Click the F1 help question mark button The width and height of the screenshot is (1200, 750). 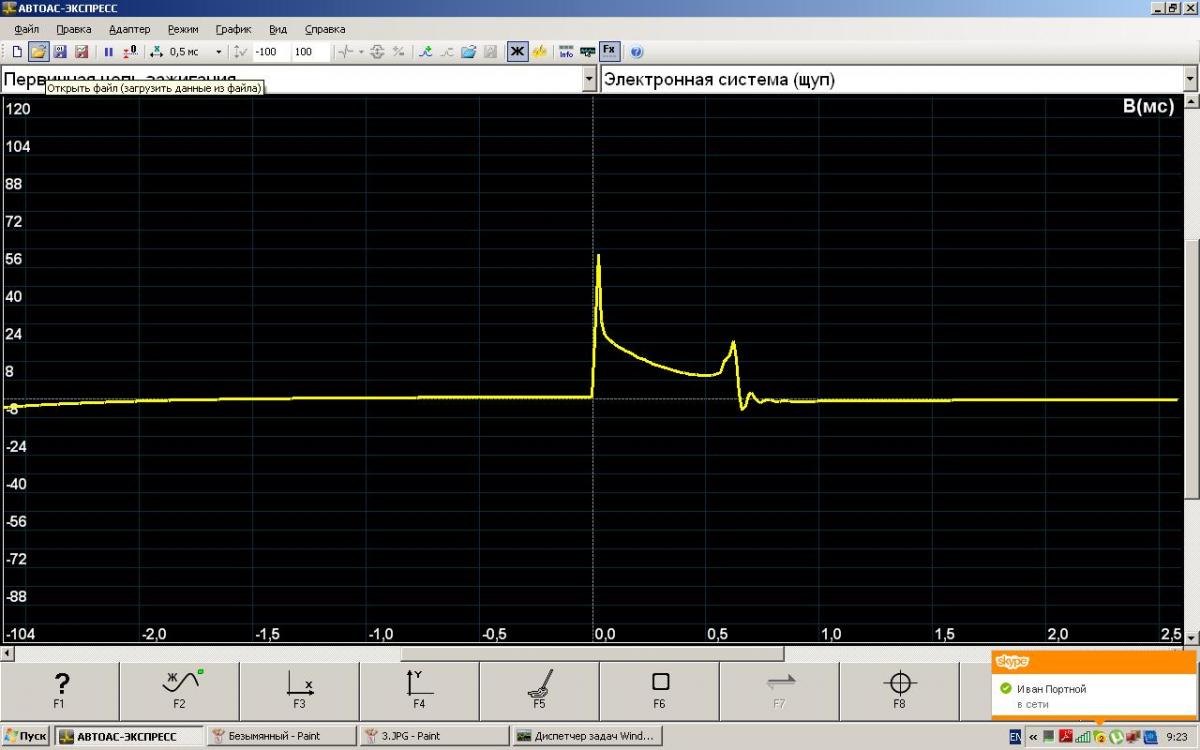(60, 692)
